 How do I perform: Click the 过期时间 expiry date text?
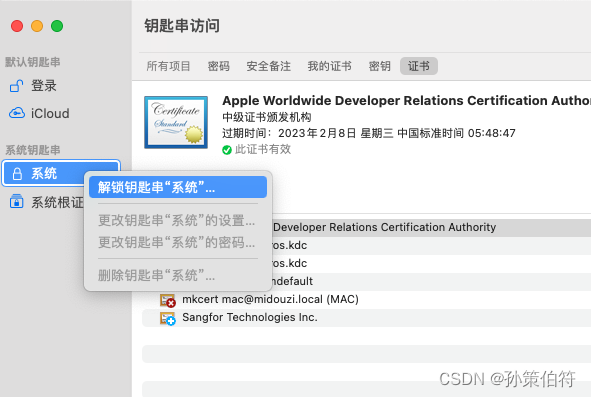click(x=369, y=133)
